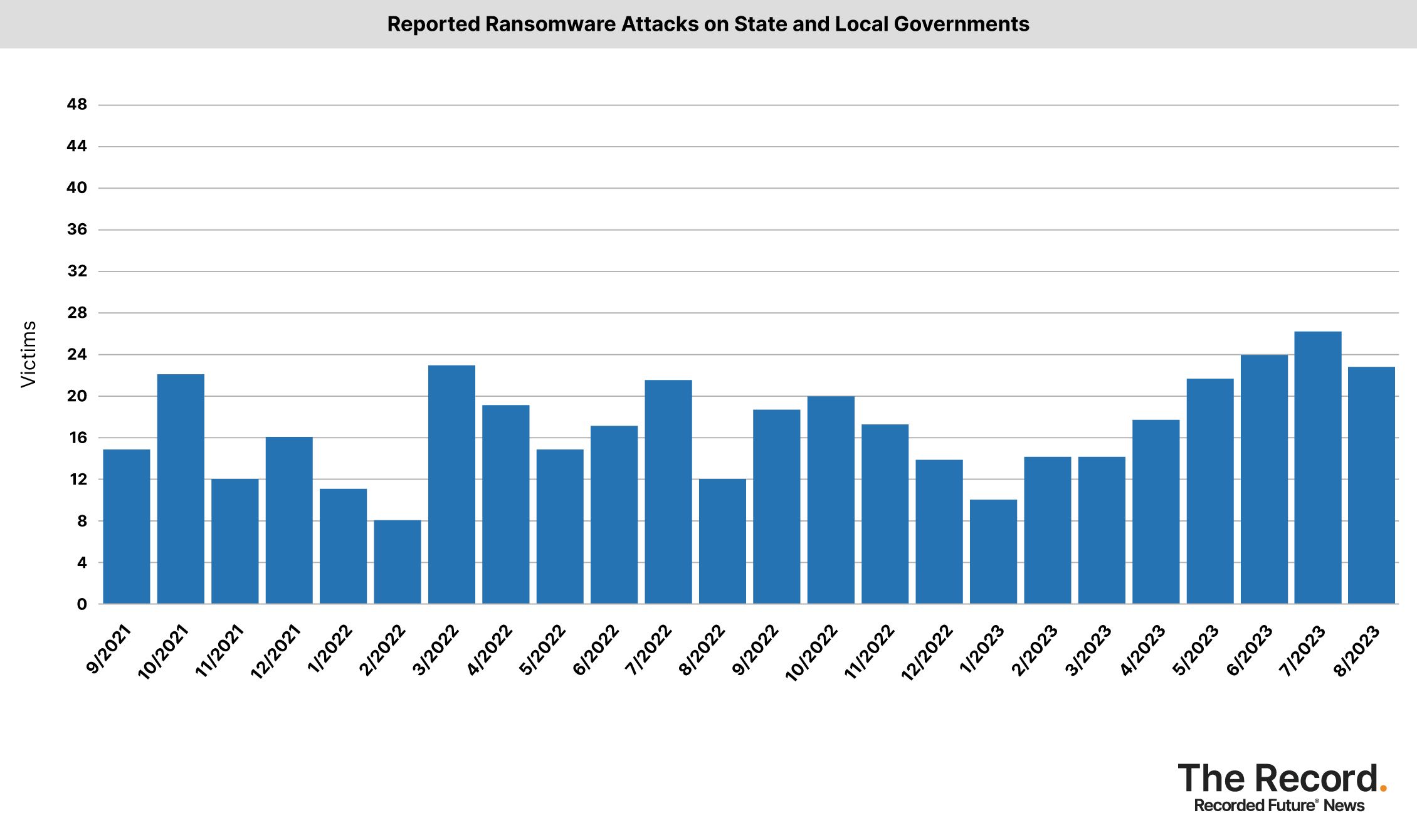Click the 8 y-axis label

[x=82, y=521]
